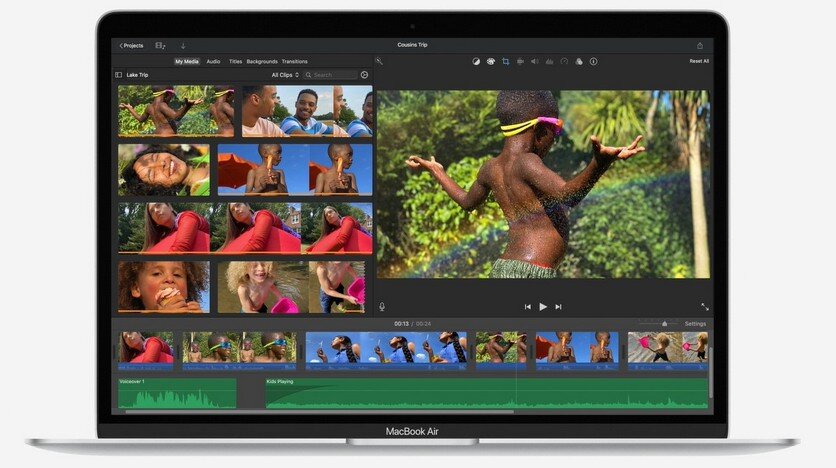
Task: Apply the magic wand auto-enhance
Action: [379, 61]
